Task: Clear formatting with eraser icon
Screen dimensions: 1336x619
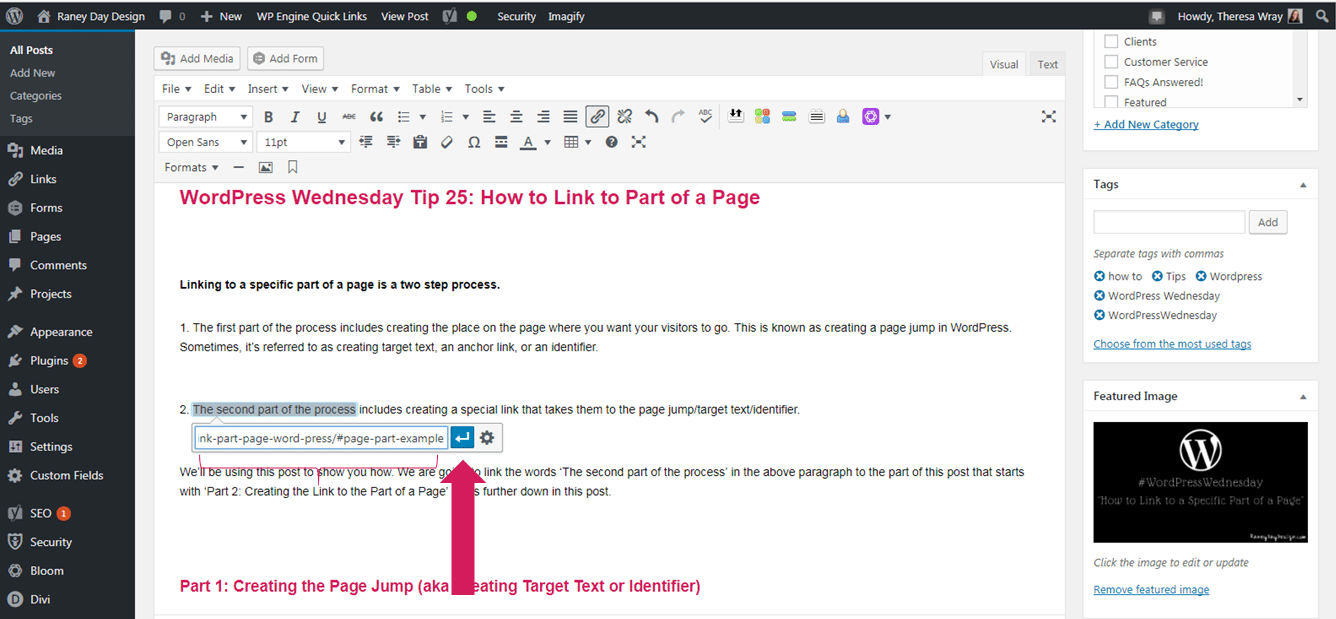Action: [447, 142]
